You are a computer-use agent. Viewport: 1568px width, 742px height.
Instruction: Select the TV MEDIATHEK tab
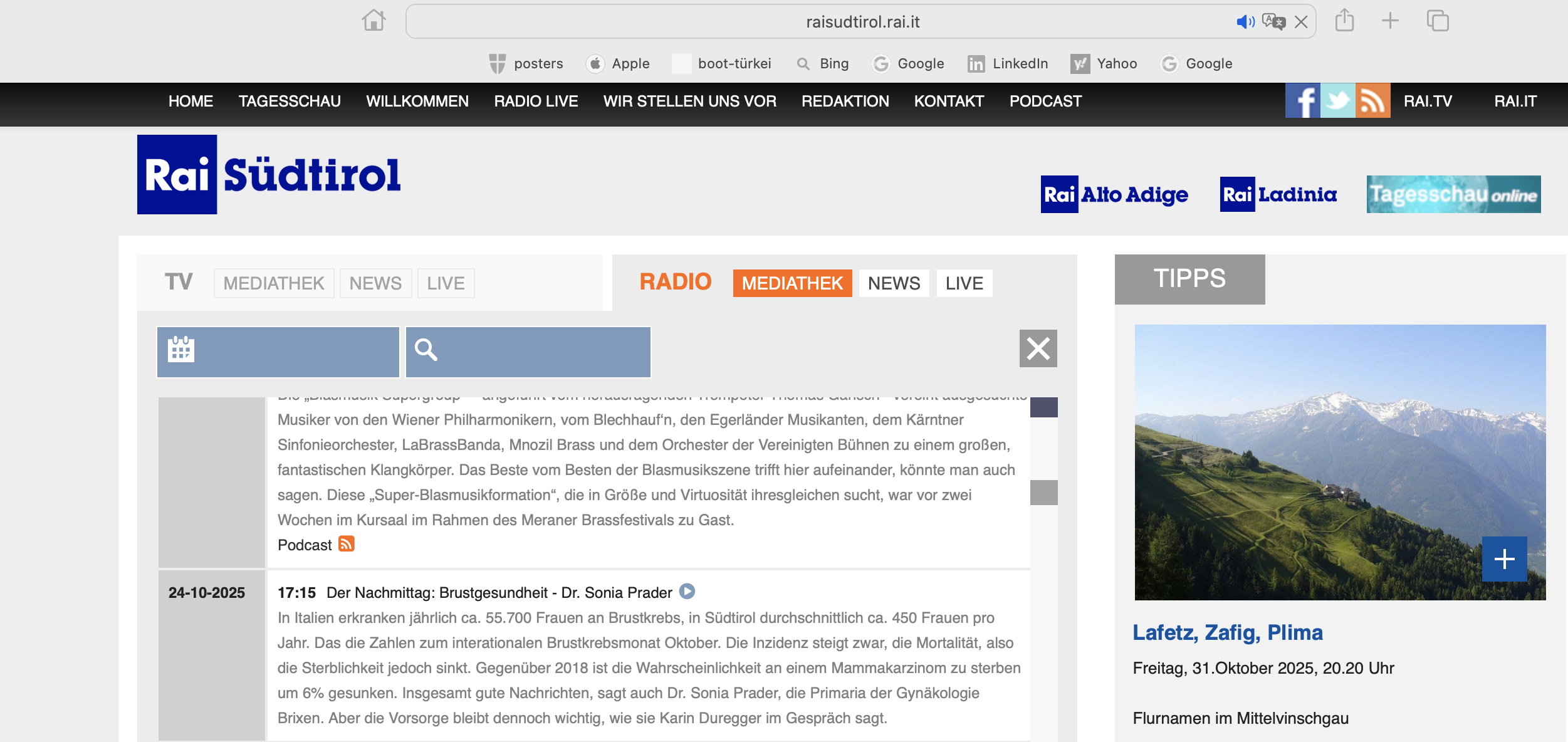pos(274,283)
